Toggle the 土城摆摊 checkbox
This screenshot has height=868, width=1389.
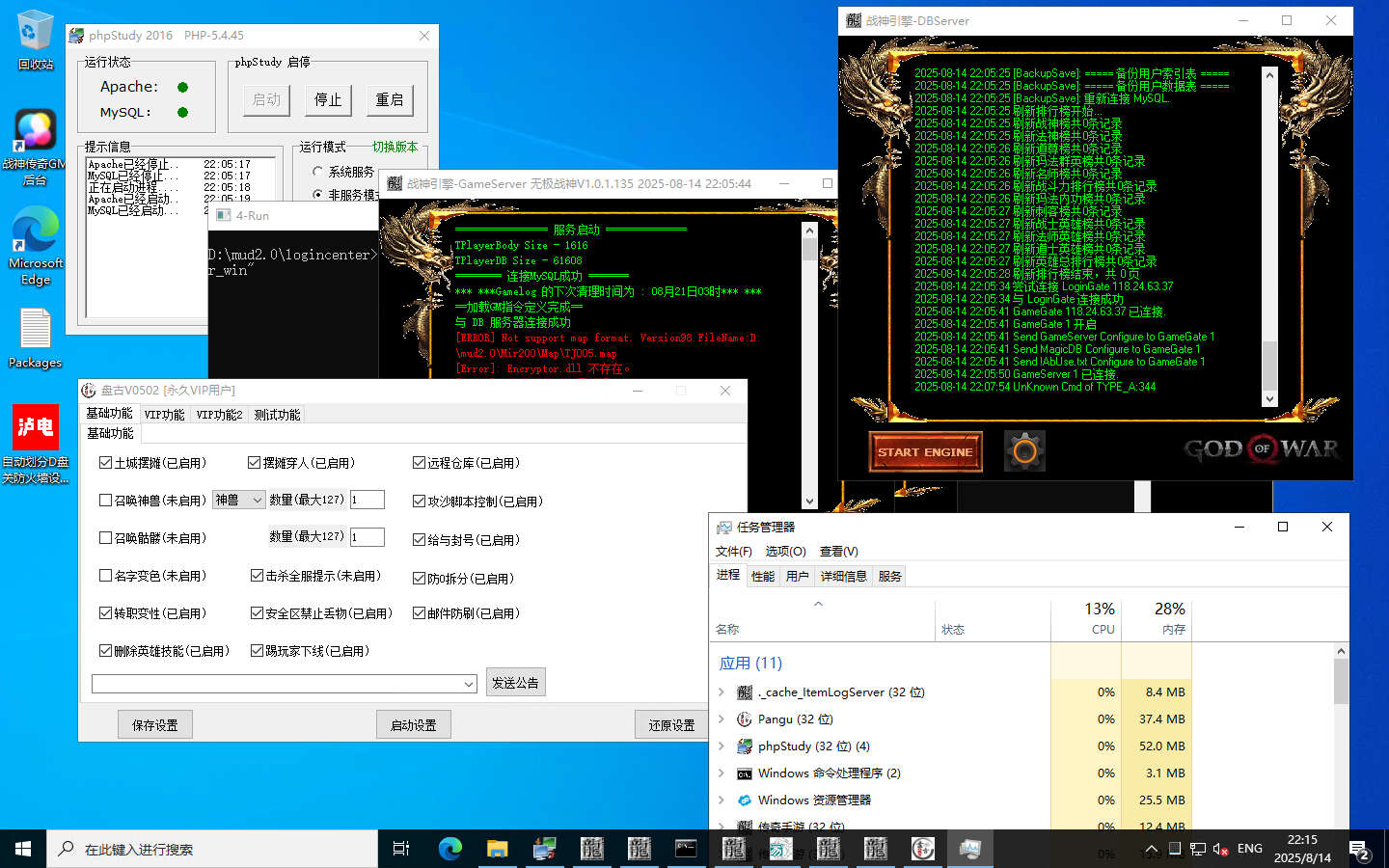(x=105, y=463)
